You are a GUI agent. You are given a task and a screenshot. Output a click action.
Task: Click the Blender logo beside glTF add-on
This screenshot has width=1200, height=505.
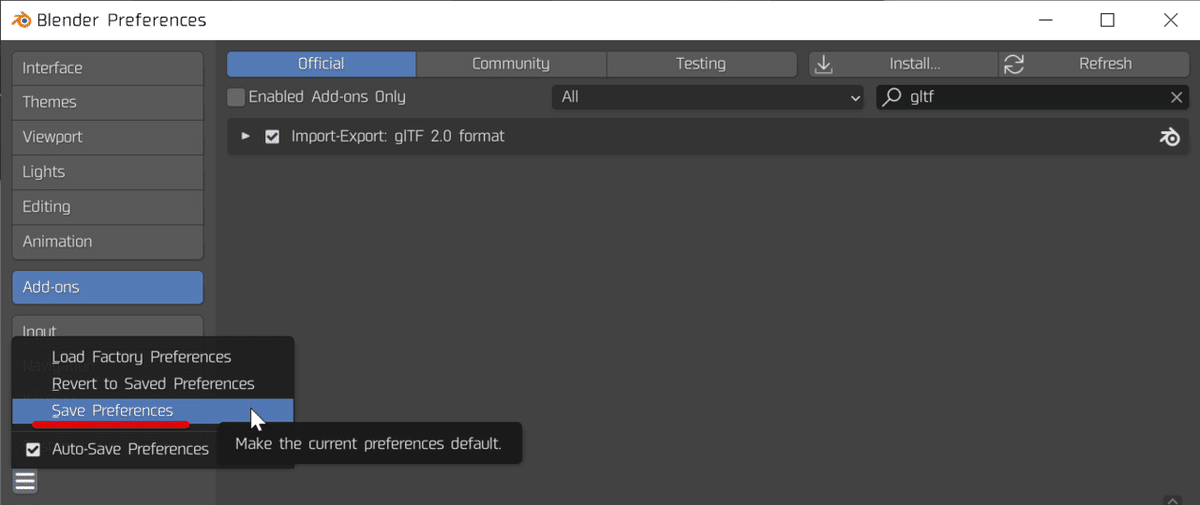pos(1169,137)
